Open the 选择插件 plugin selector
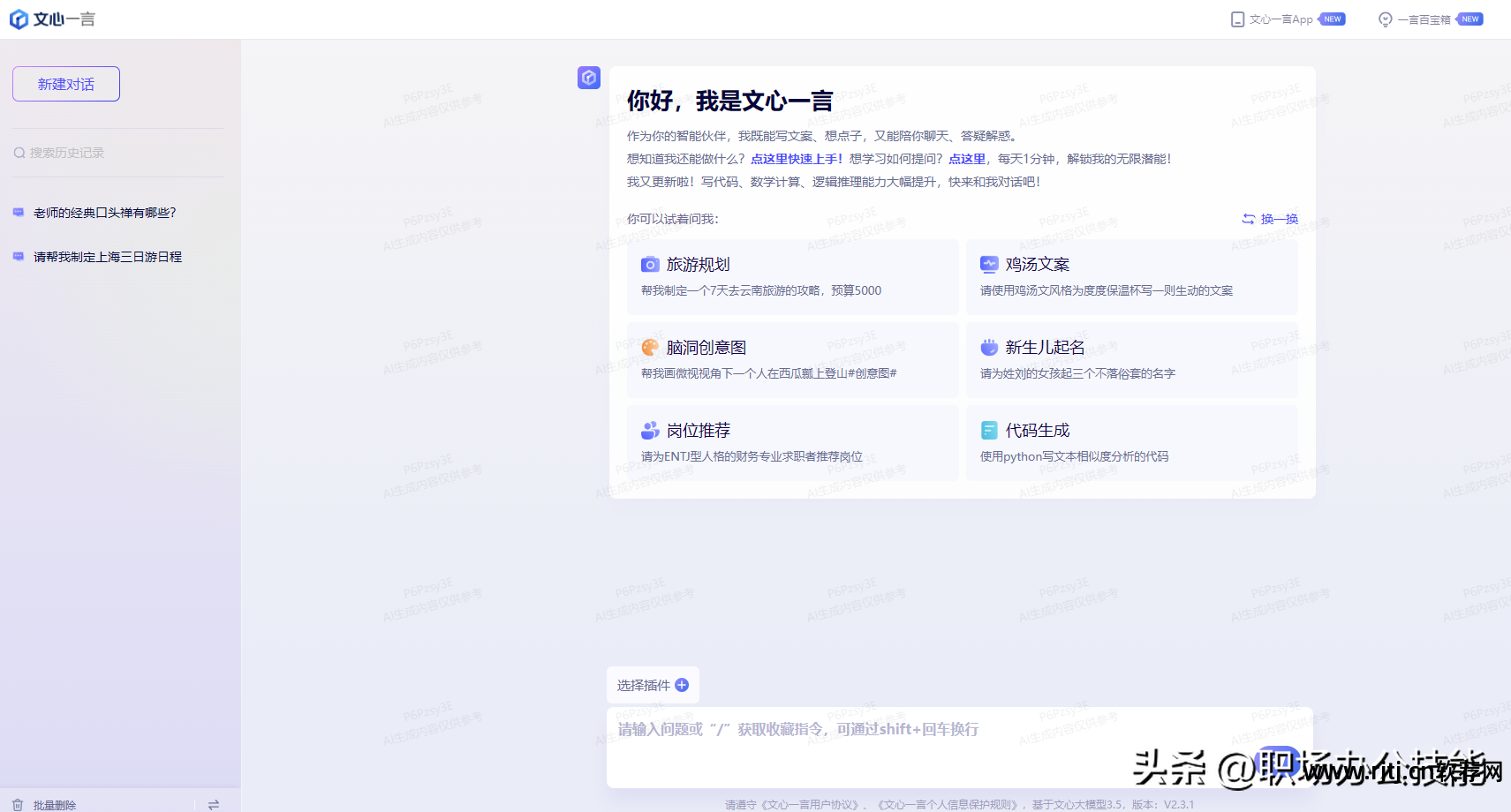 (x=653, y=685)
